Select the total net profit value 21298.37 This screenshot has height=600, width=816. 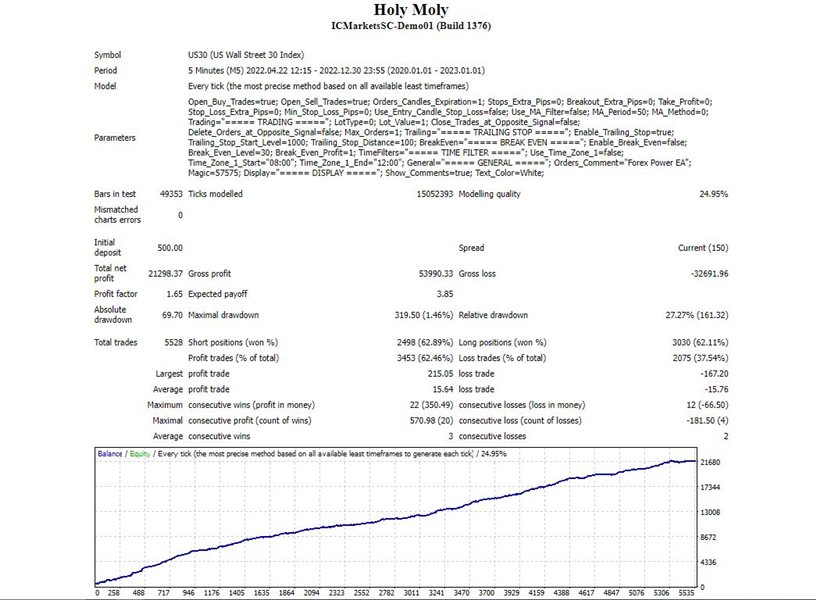click(165, 273)
